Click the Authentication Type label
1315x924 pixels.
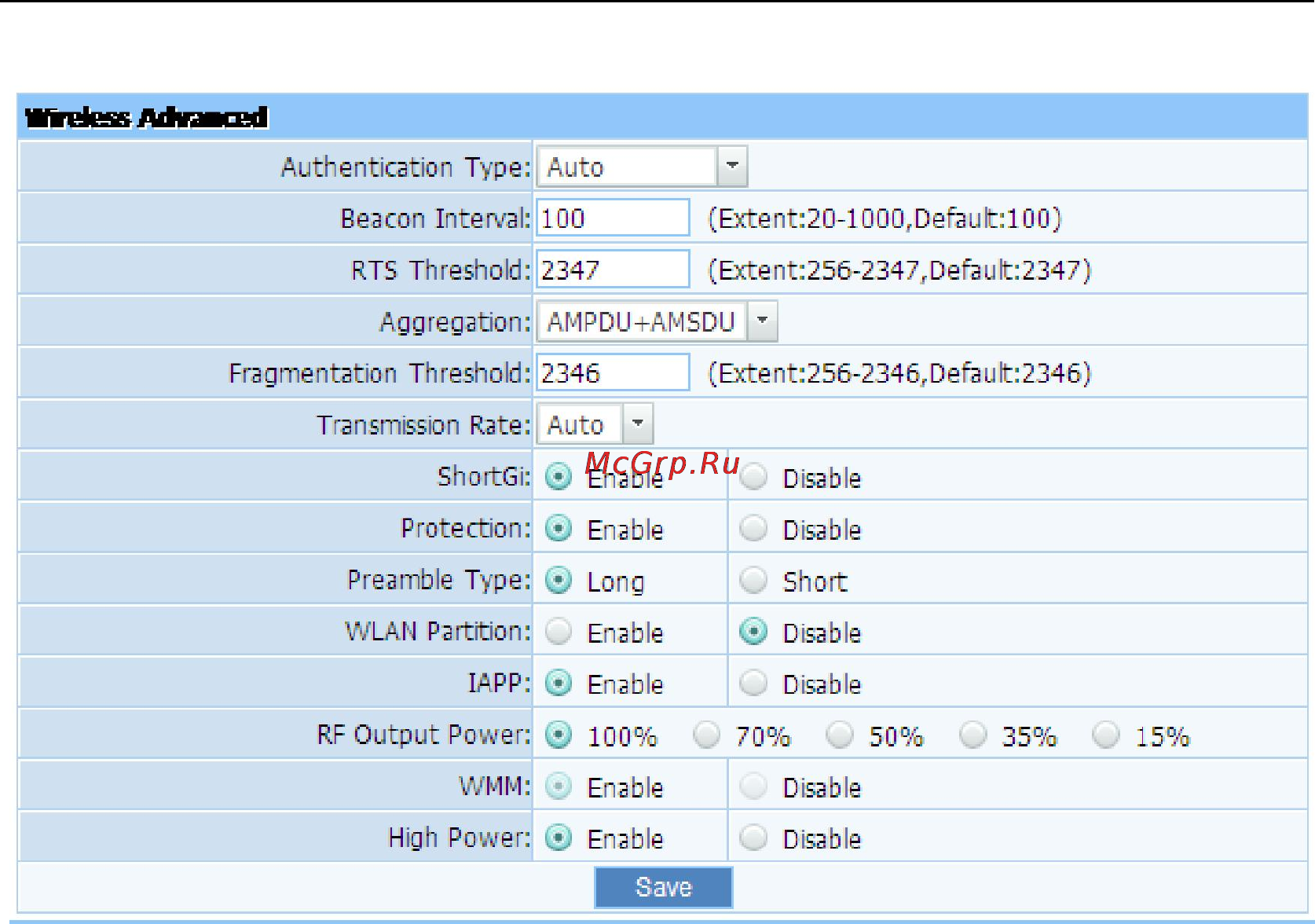[x=406, y=167]
